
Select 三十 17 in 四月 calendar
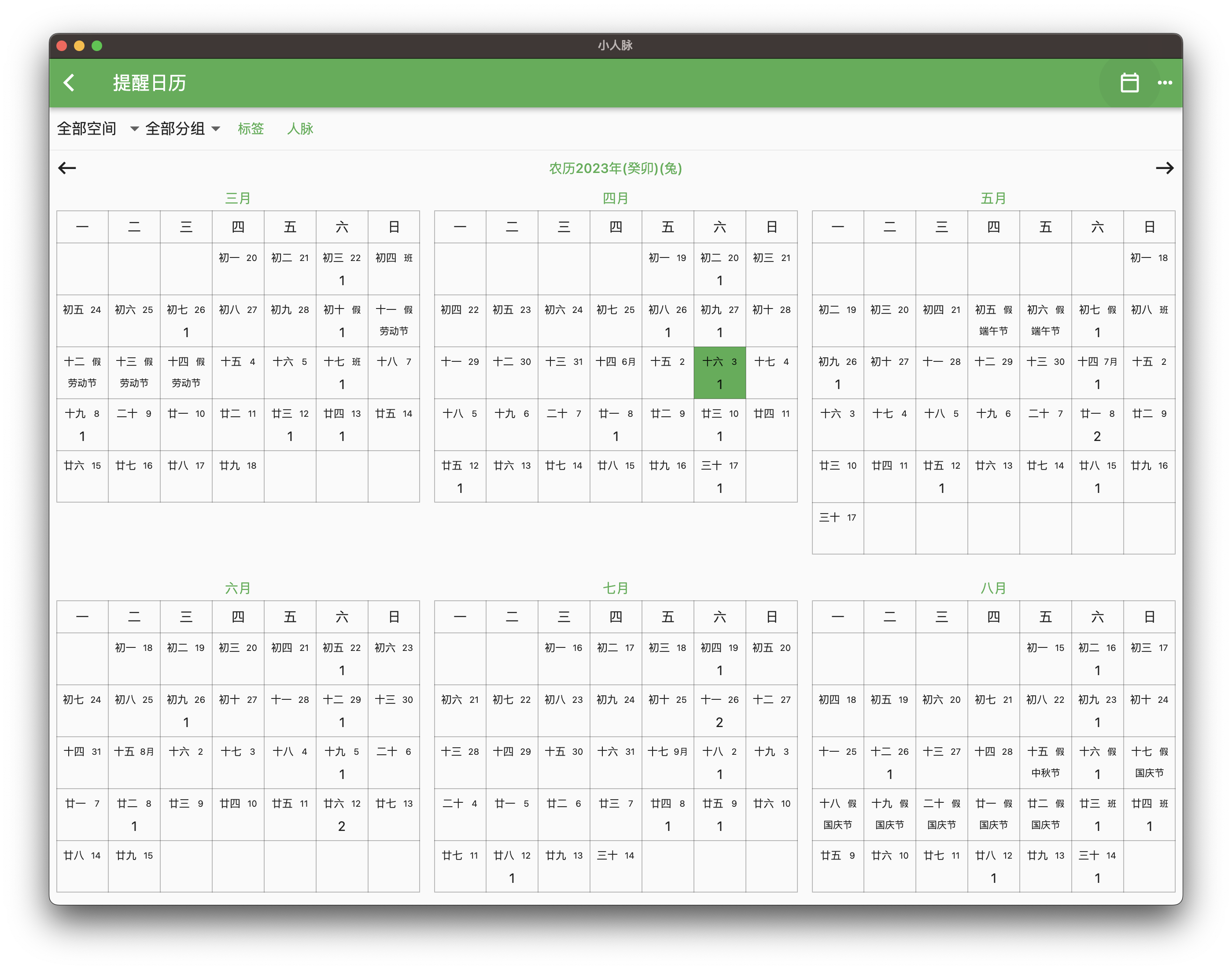(719, 477)
